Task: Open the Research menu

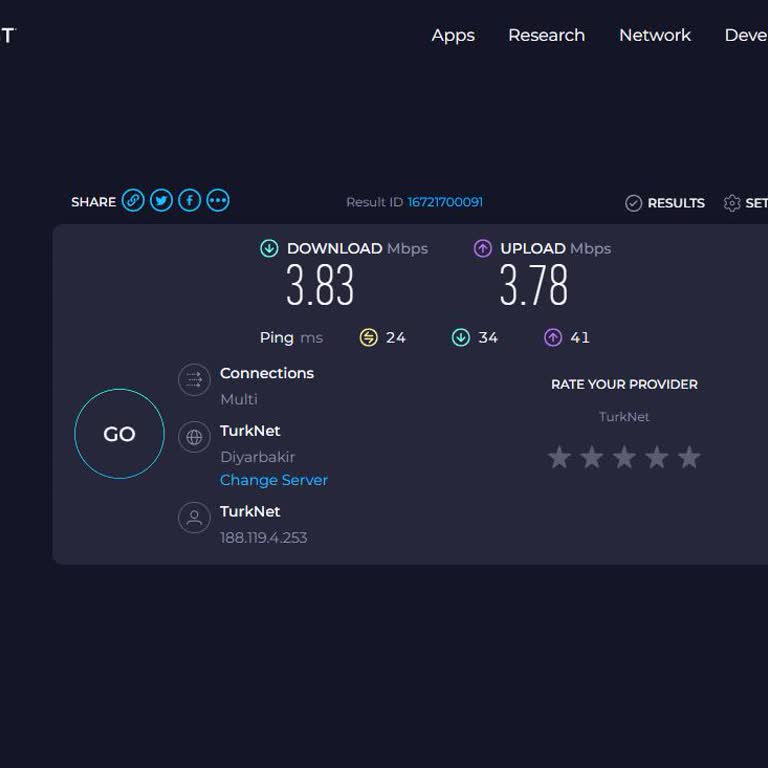Action: coord(547,35)
